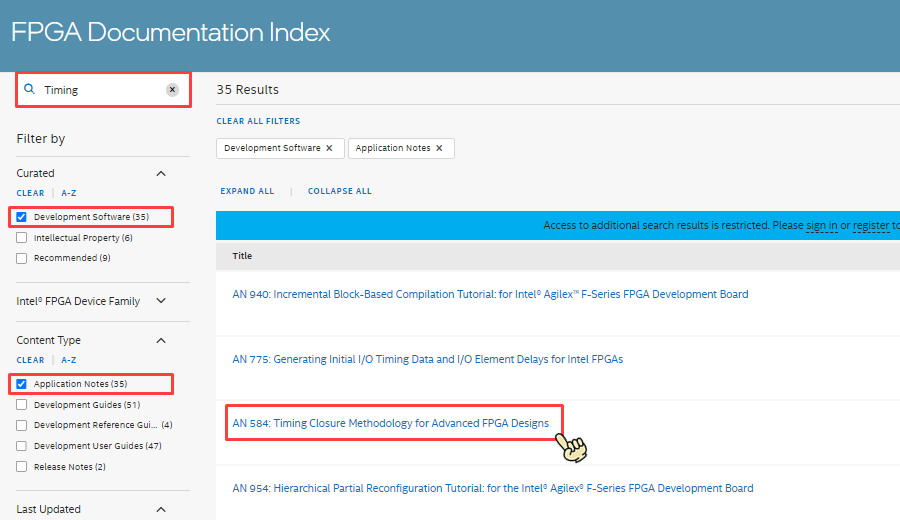
Task: Open AN 954 Hierarchical Partial Reconfiguration Tutorial
Action: (493, 488)
